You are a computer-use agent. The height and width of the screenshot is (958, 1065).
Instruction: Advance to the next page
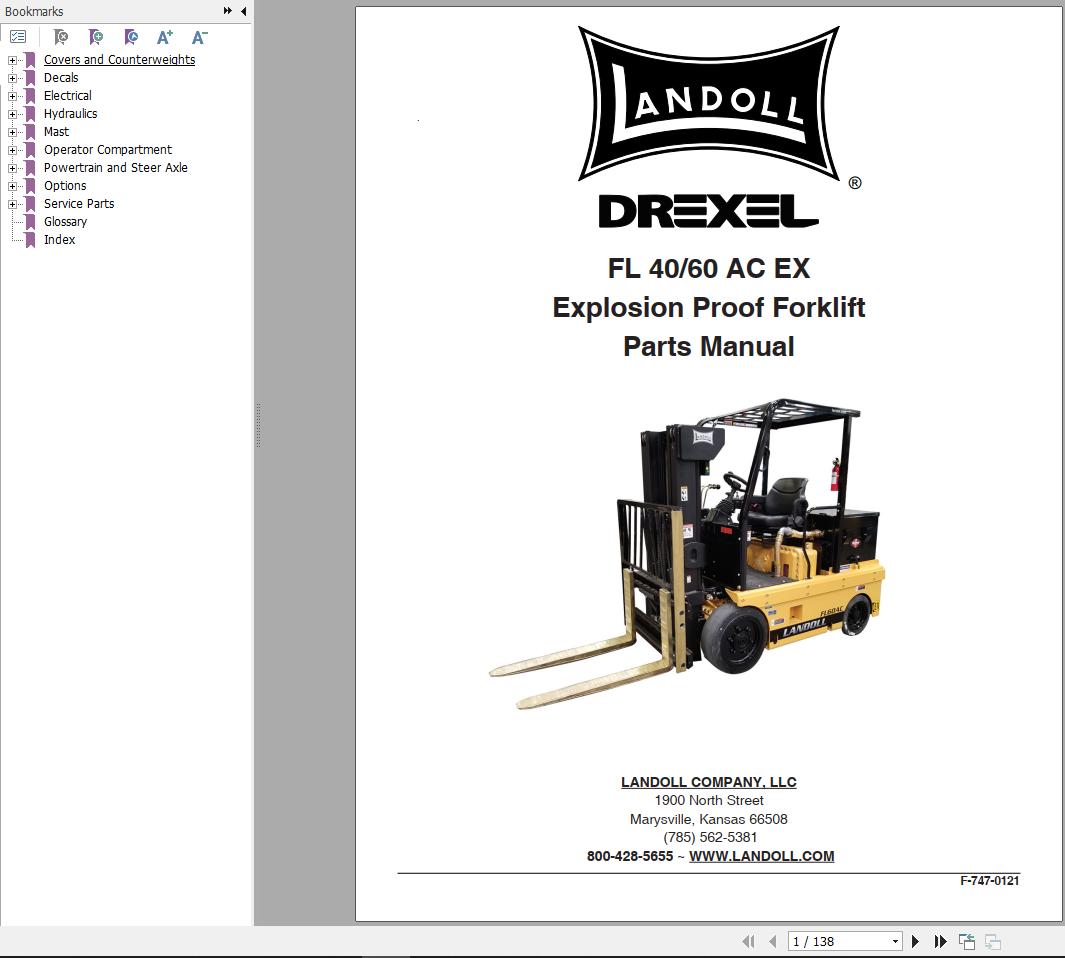(x=915, y=941)
